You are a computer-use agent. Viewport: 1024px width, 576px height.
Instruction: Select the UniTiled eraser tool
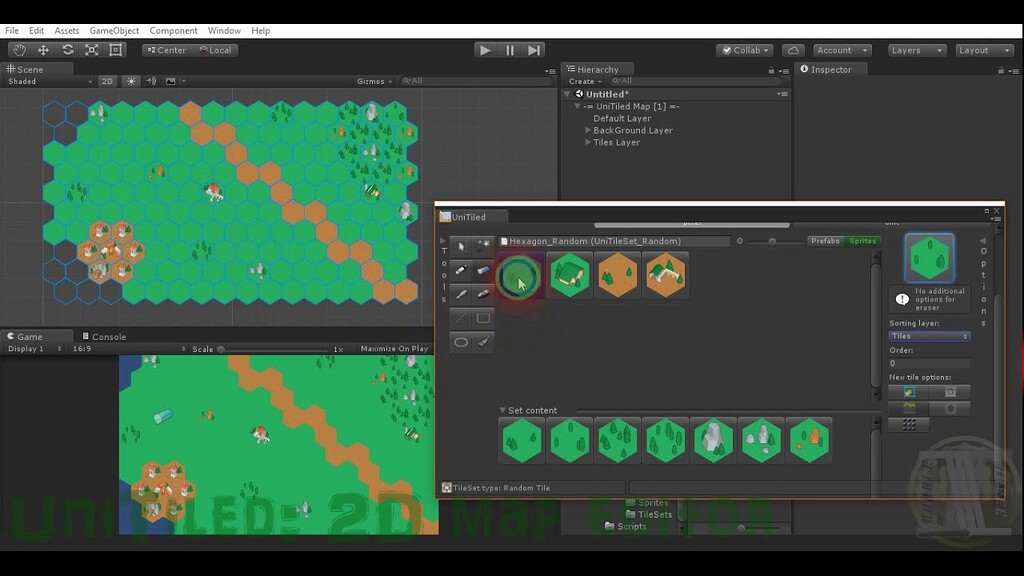point(483,270)
